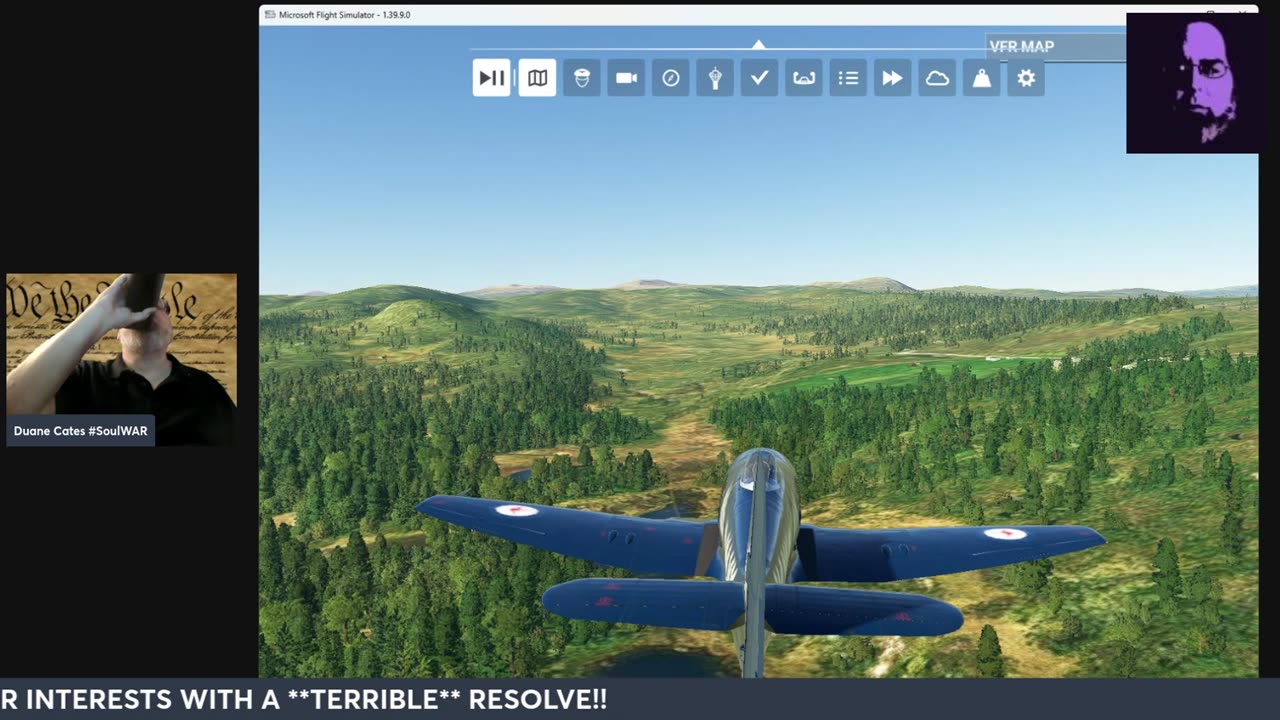Open the basic controls yoke icon

tap(804, 78)
